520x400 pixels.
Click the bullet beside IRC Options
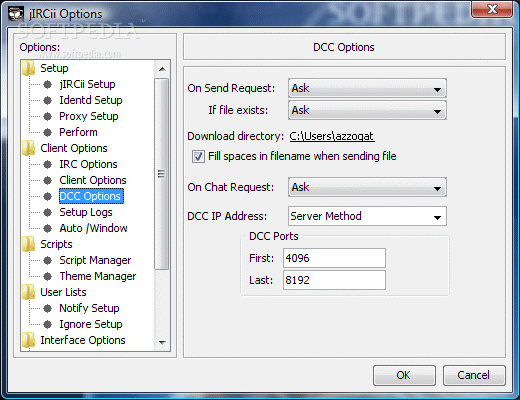click(x=48, y=164)
